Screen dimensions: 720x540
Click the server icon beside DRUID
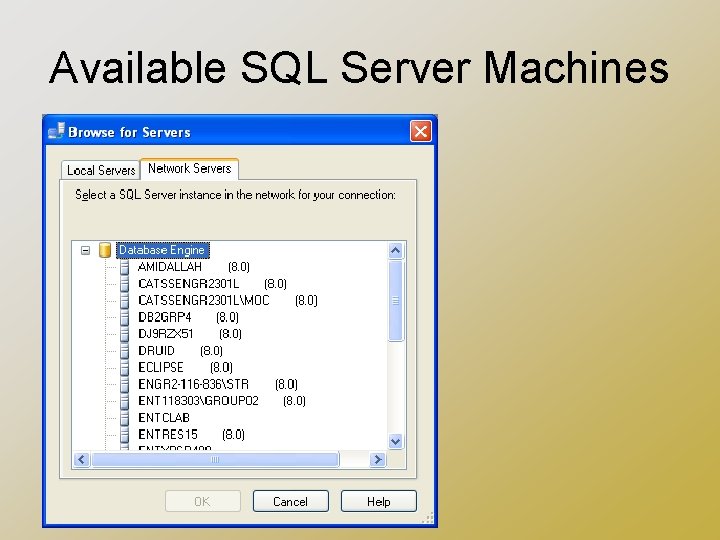coord(124,351)
